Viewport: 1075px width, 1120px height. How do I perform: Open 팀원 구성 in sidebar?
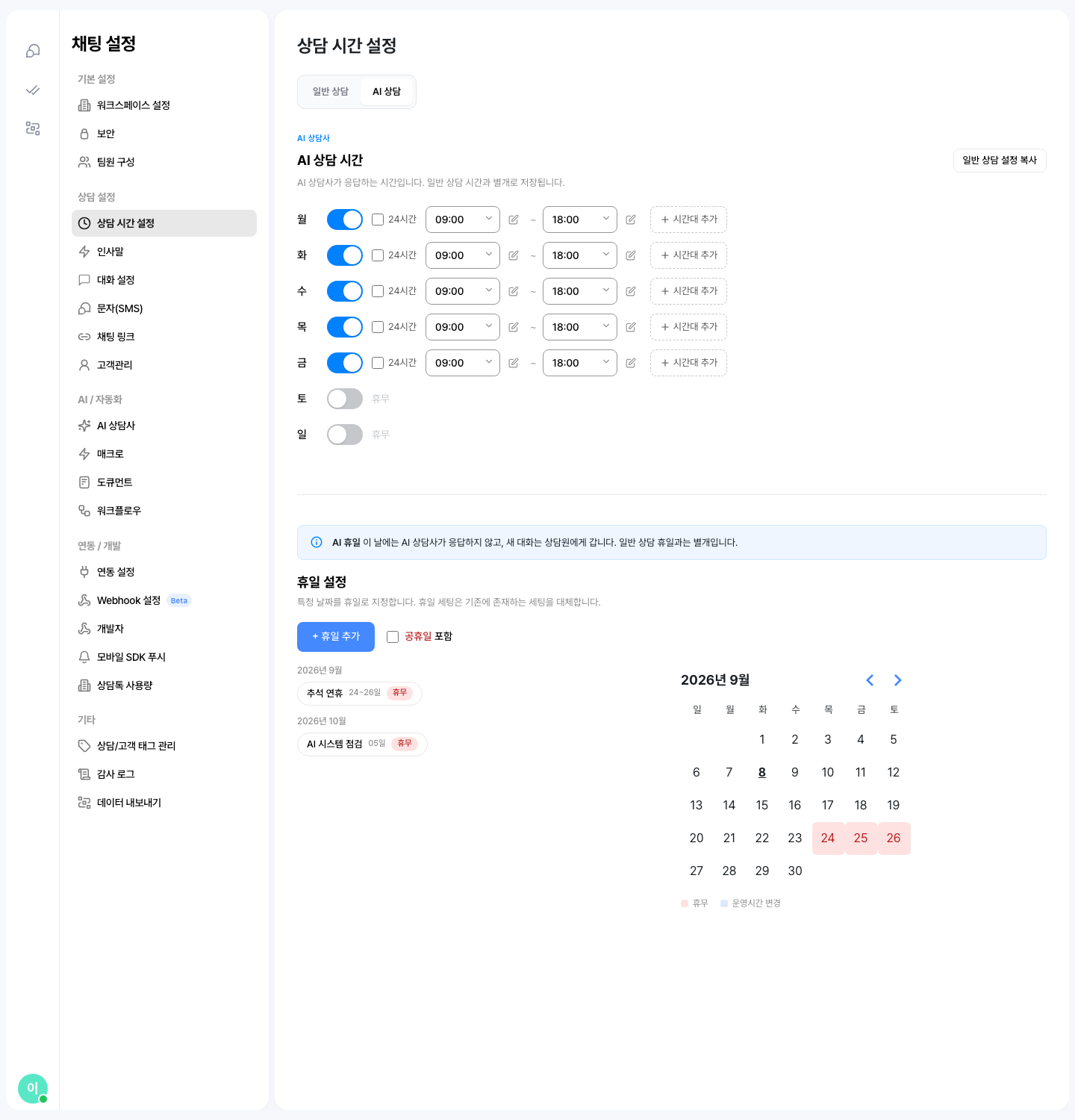point(164,162)
